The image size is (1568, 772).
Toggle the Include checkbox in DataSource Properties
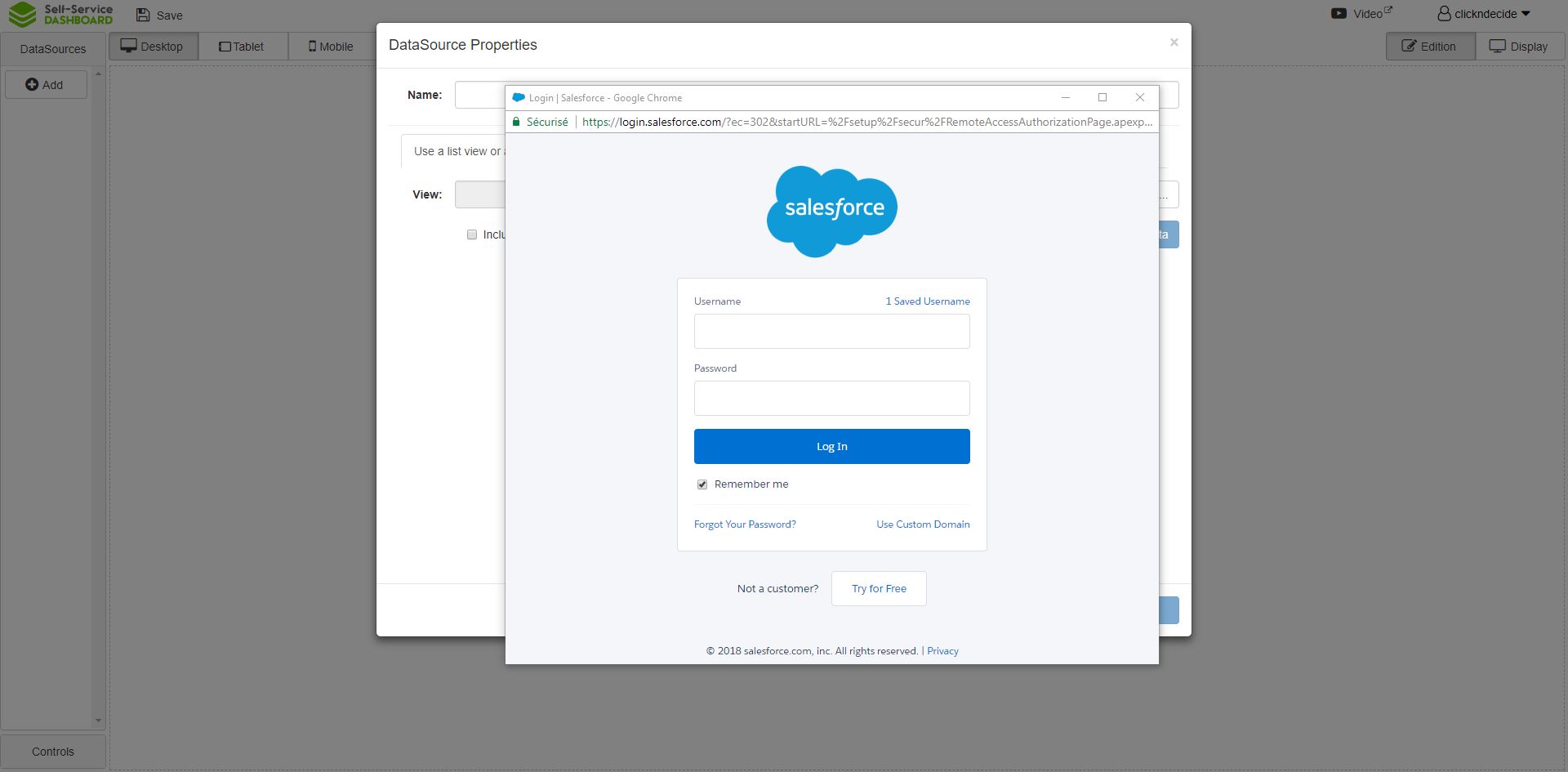click(x=472, y=234)
